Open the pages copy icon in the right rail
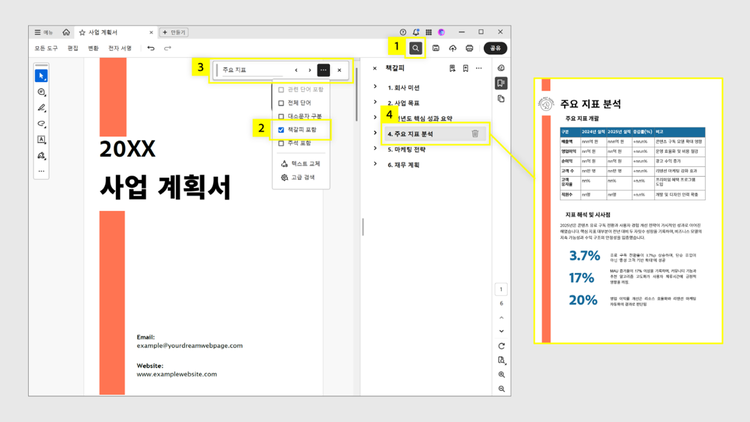This screenshot has height=422, width=750. pos(501,99)
